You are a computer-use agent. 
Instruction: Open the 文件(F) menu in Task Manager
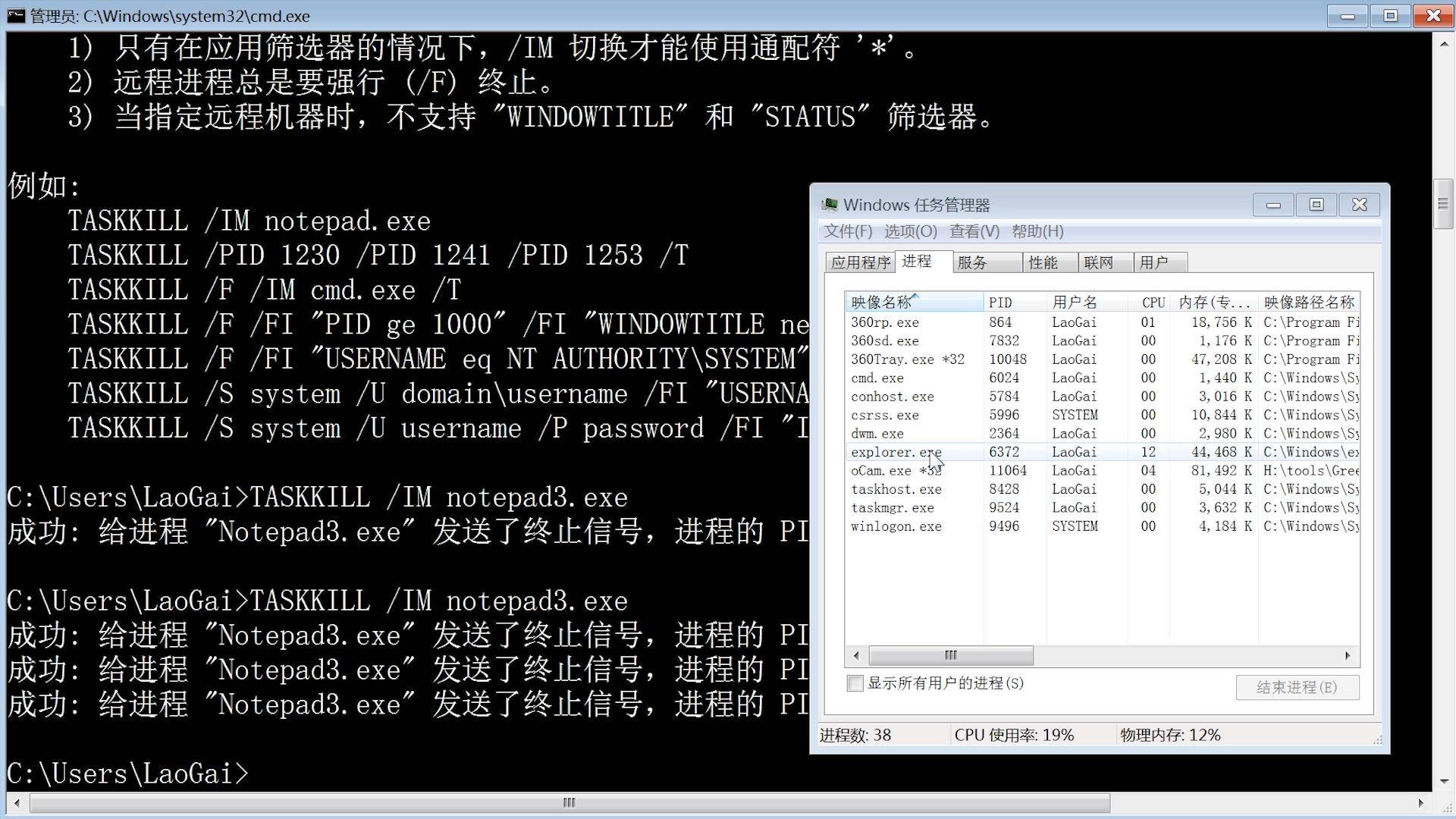click(x=850, y=231)
